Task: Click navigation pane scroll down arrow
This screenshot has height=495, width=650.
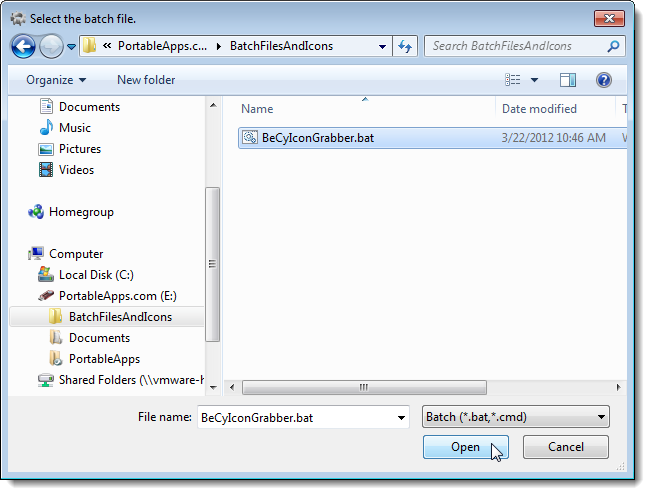Action: point(213,388)
